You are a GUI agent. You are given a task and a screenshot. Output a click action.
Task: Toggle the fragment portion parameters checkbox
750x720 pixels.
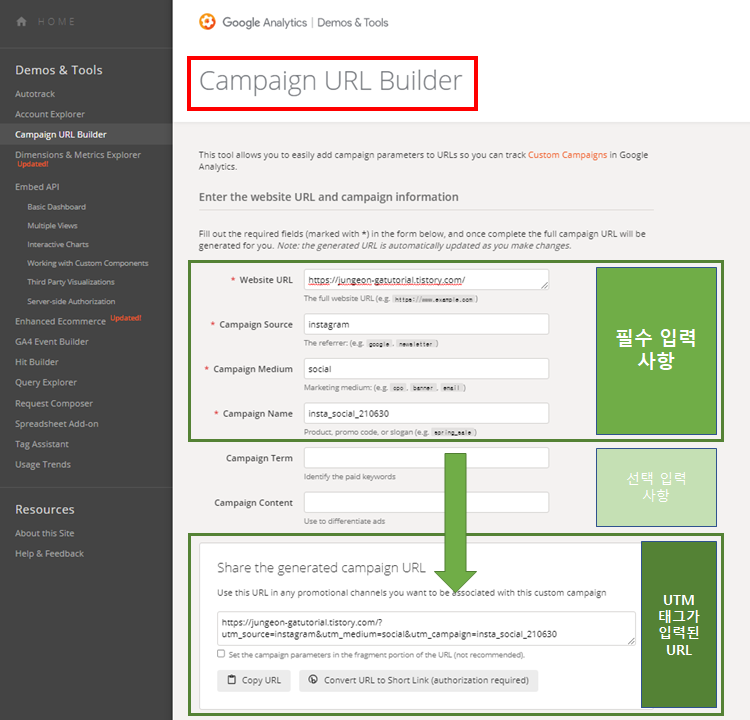(x=221, y=654)
